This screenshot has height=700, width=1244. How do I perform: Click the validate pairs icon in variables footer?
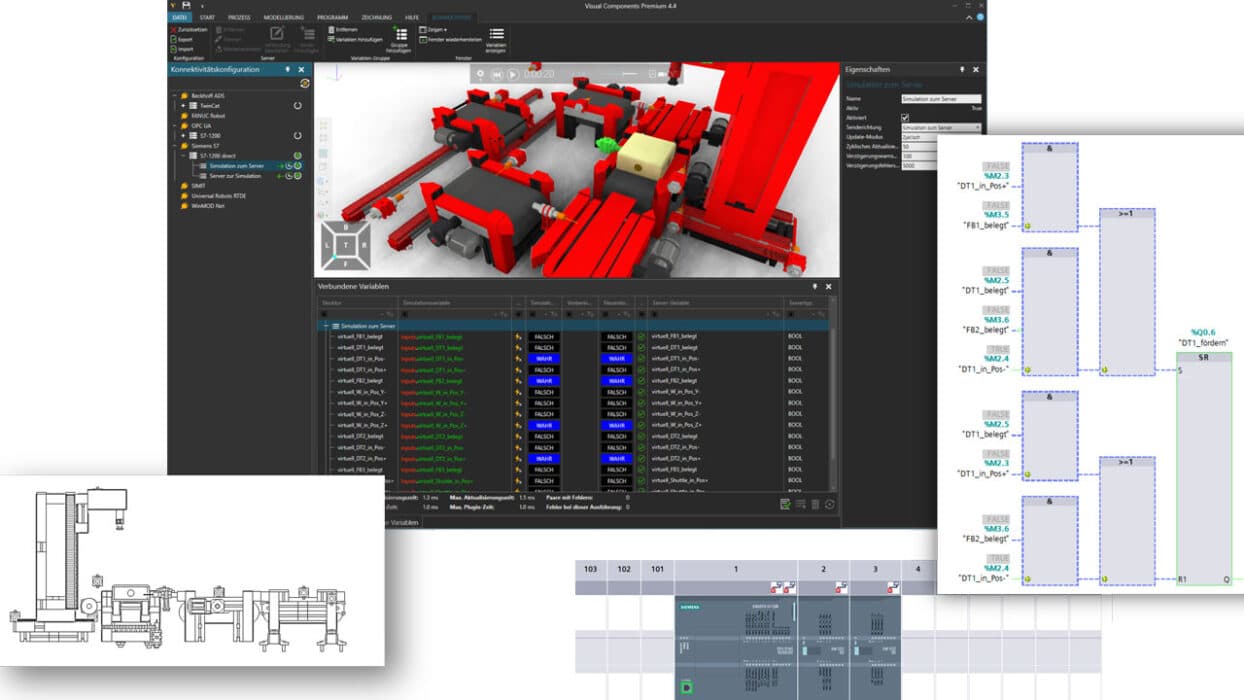pos(786,505)
